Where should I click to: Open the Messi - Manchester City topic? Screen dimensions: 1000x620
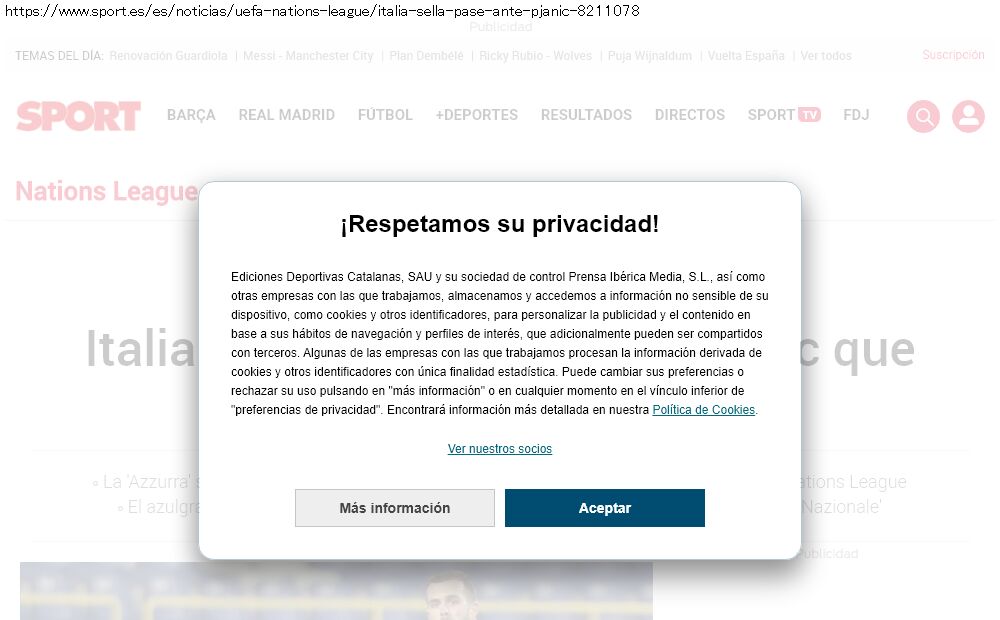click(x=308, y=55)
